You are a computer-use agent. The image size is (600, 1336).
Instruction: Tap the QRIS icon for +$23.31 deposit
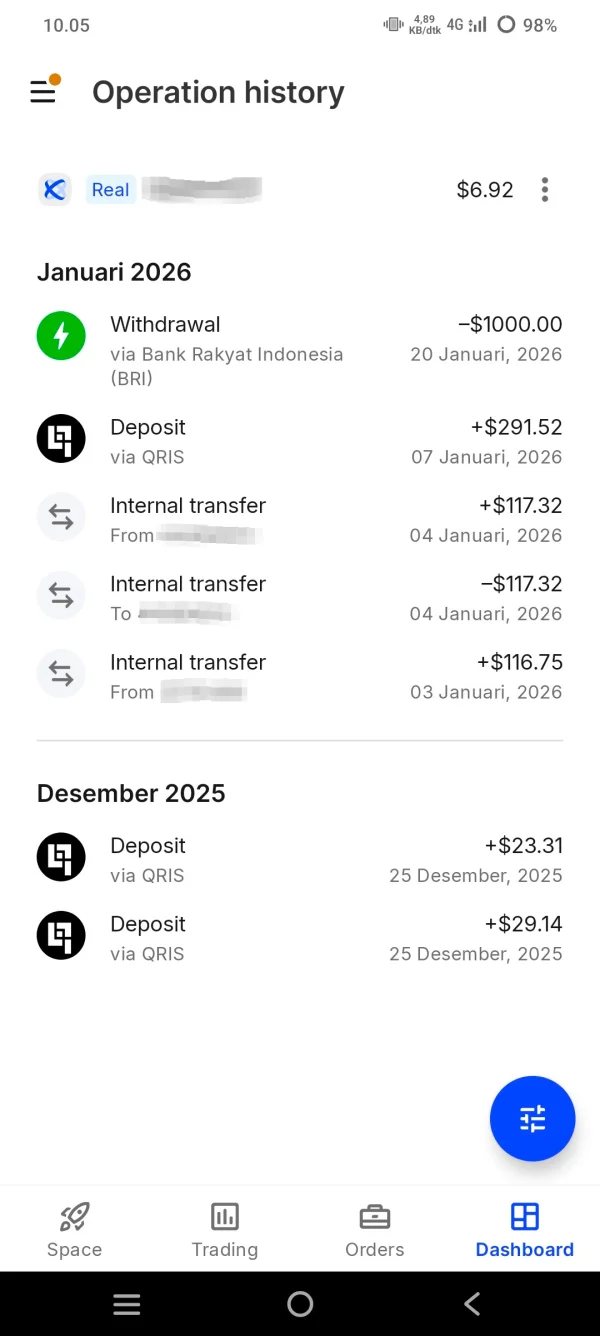(61, 857)
